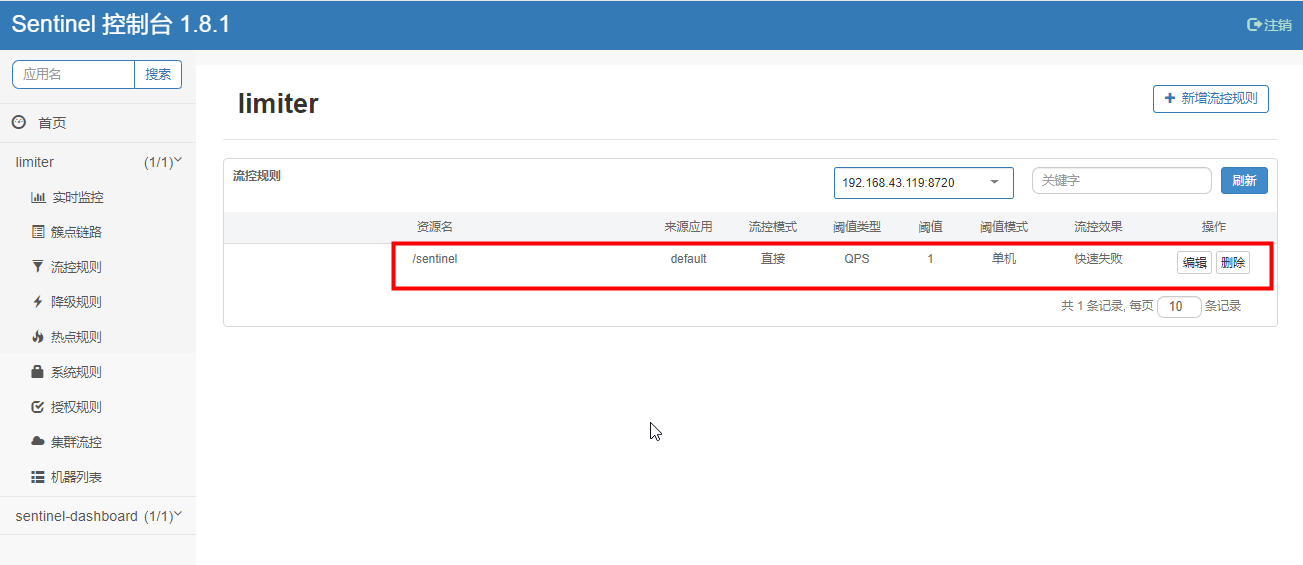The image size is (1303, 565).
Task: Click the Sentinel 控制台 1.8.1 title
Action: tap(121, 25)
